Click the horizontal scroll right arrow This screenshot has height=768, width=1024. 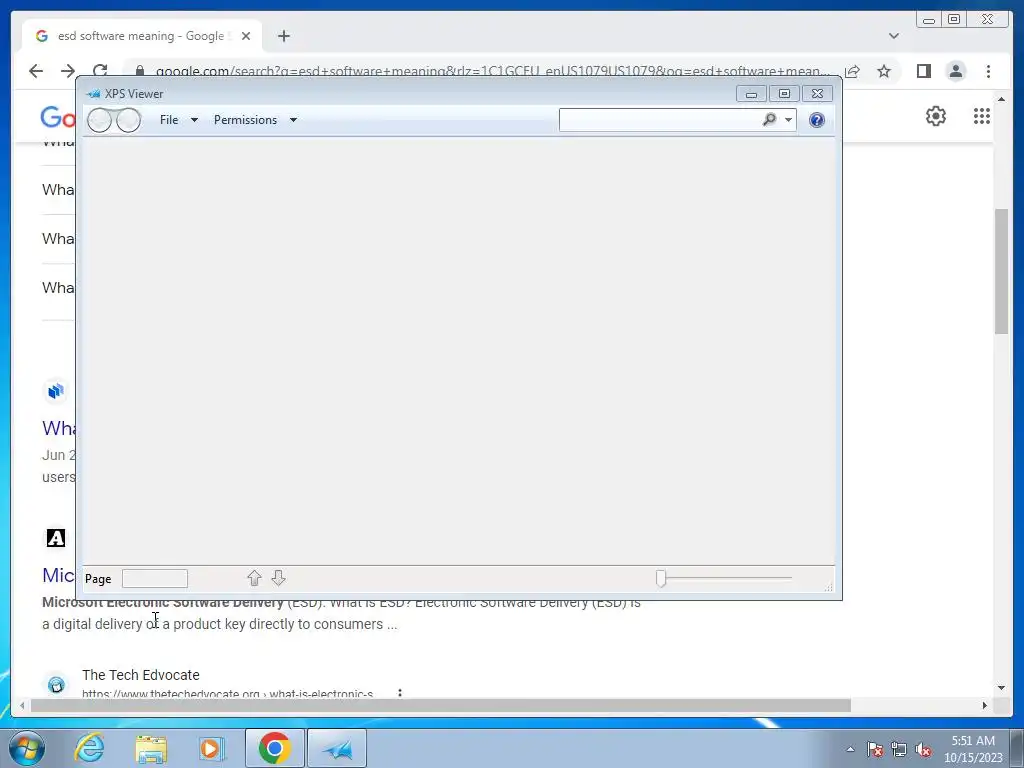[985, 705]
